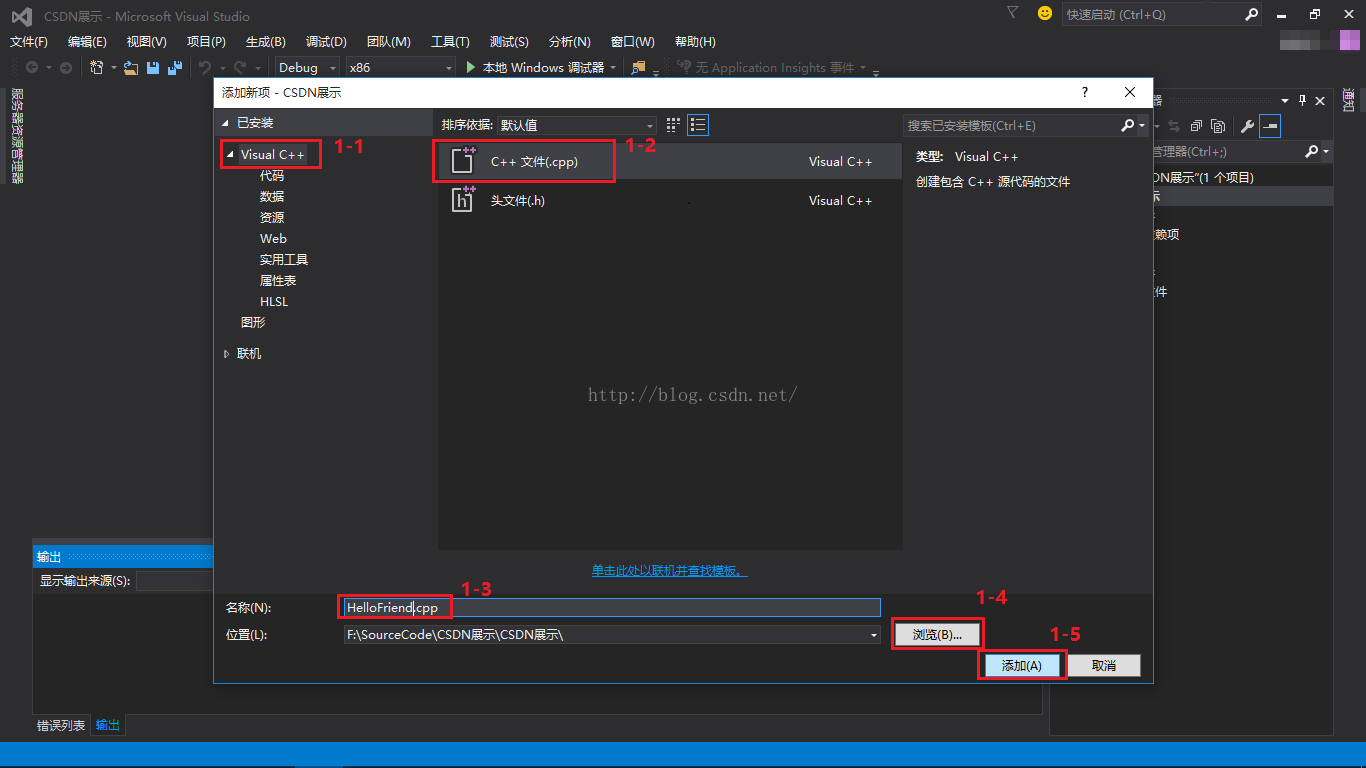
Task: Select the 数据 category tree item
Action: click(x=272, y=196)
